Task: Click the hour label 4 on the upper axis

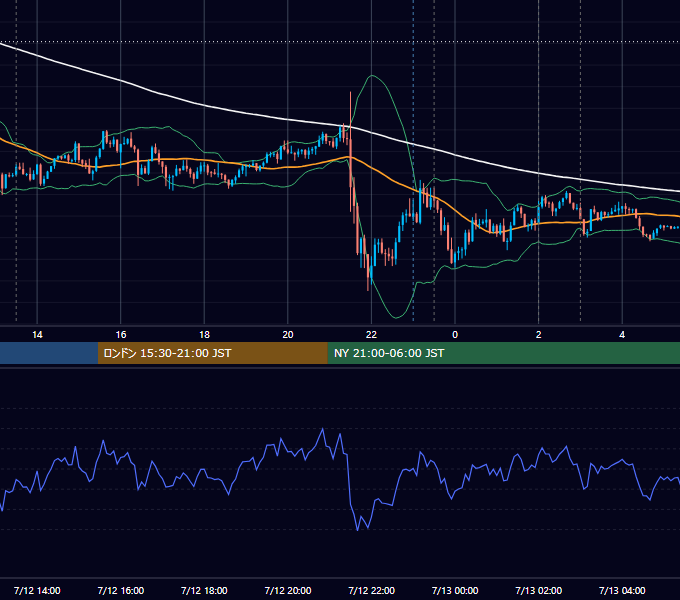Action: pyautogui.click(x=622, y=335)
